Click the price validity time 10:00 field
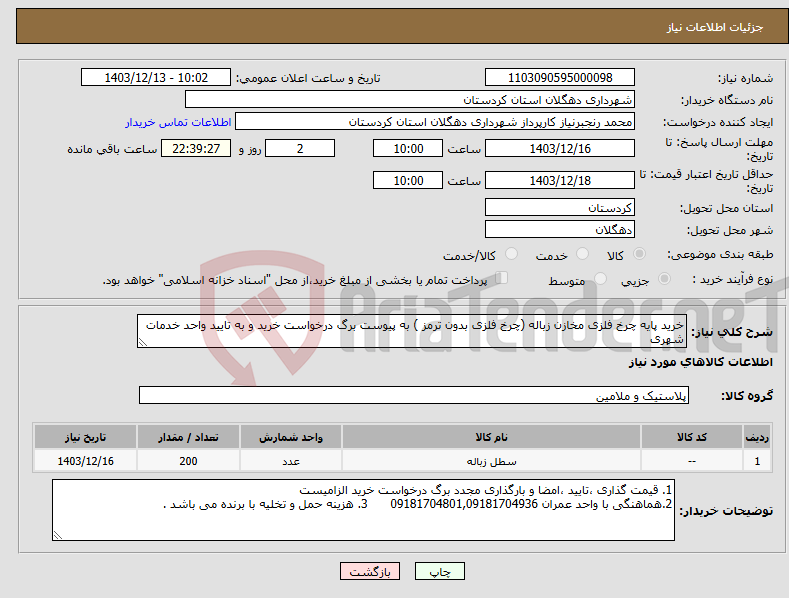789x598 pixels. (x=408, y=180)
